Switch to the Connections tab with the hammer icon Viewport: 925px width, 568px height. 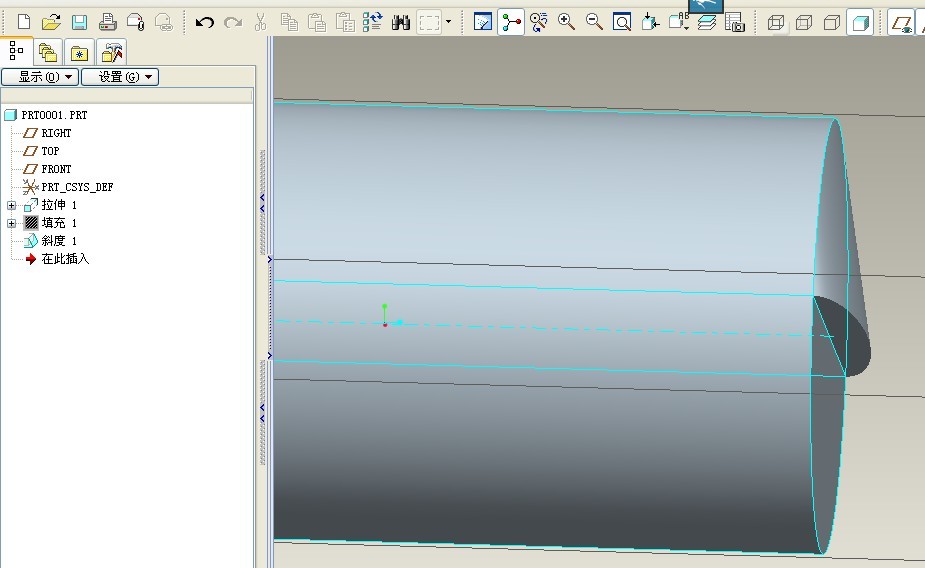click(111, 53)
